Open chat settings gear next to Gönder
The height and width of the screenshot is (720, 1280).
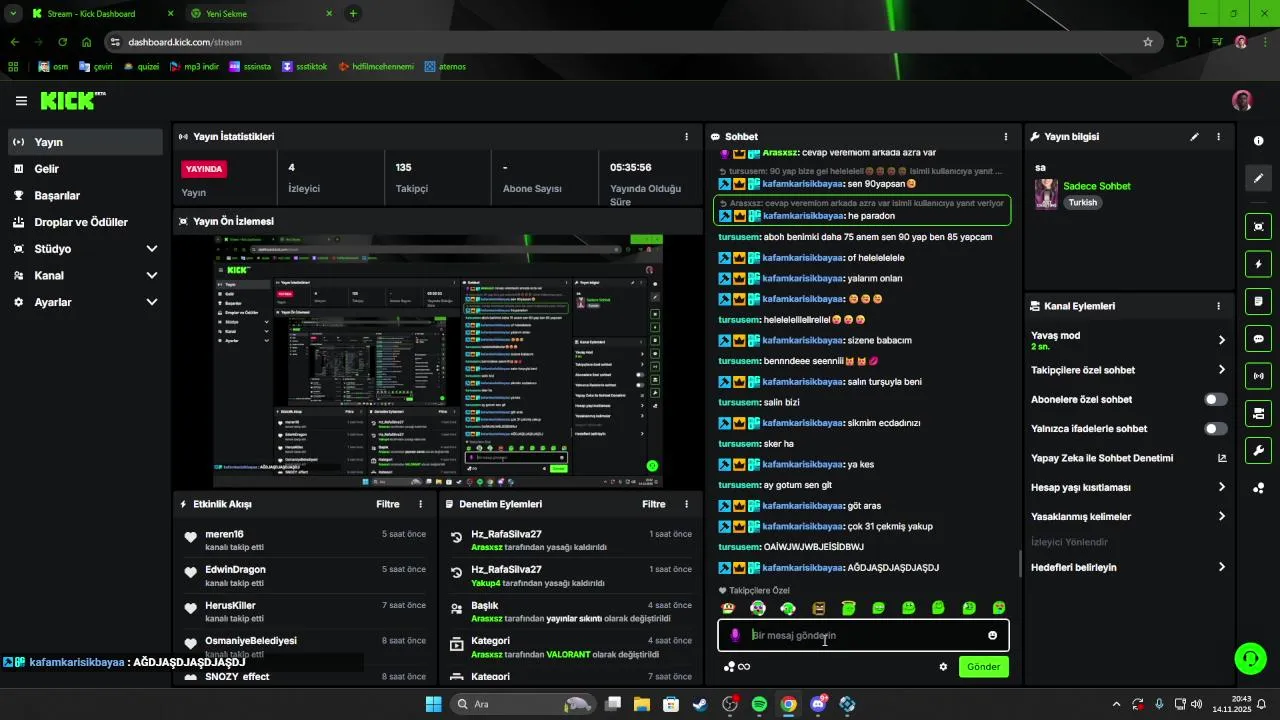(x=942, y=667)
